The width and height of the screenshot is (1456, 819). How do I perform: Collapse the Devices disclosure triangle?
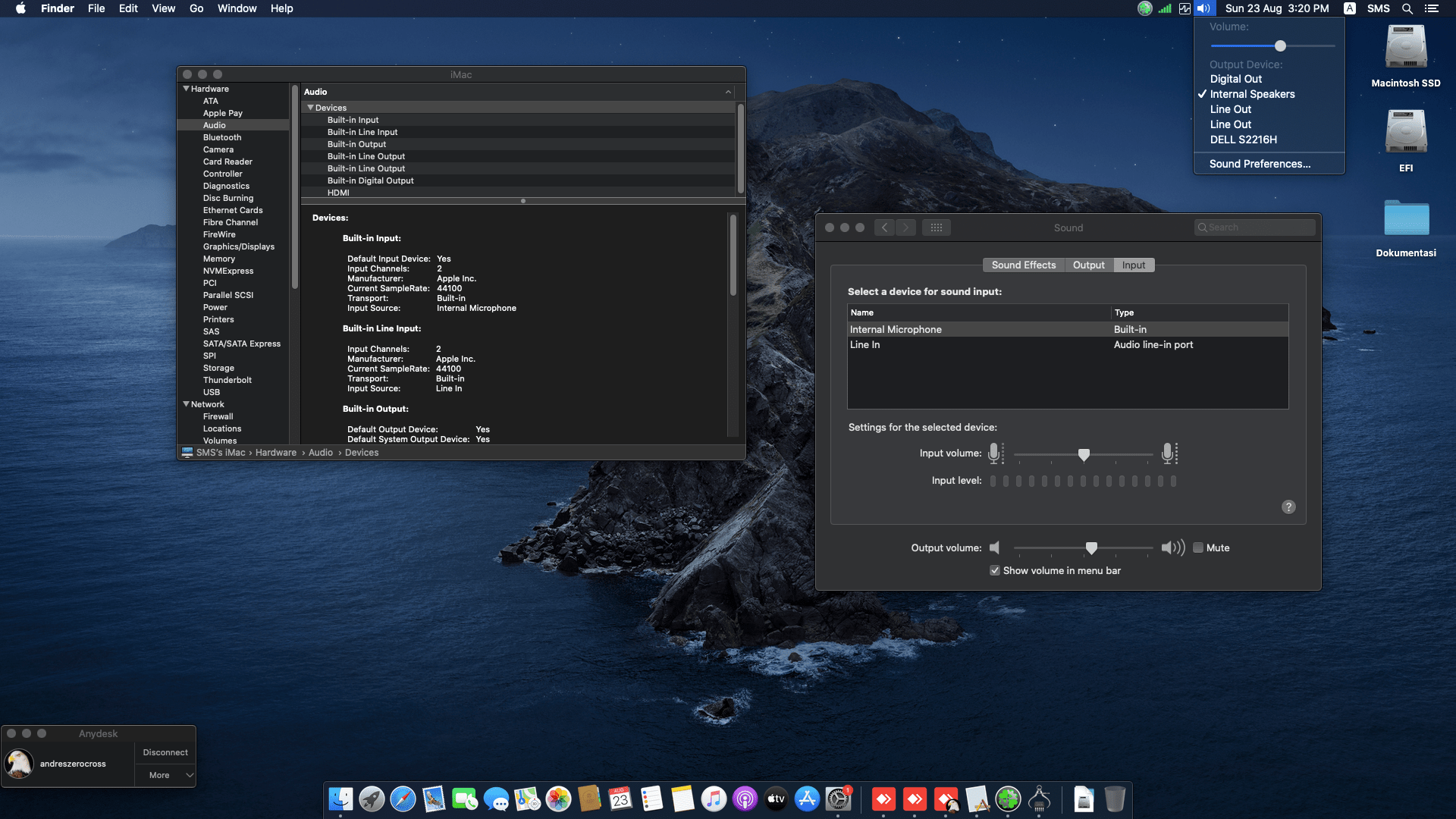click(311, 107)
